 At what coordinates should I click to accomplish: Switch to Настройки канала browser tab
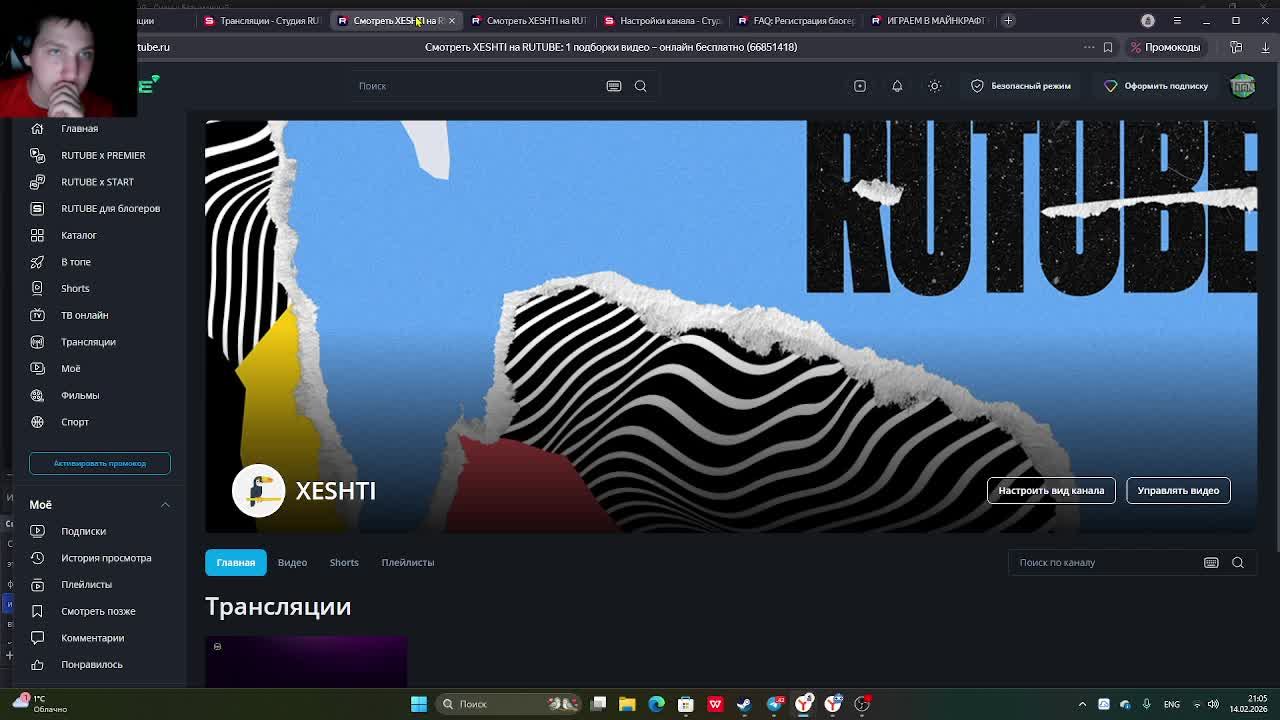664,20
